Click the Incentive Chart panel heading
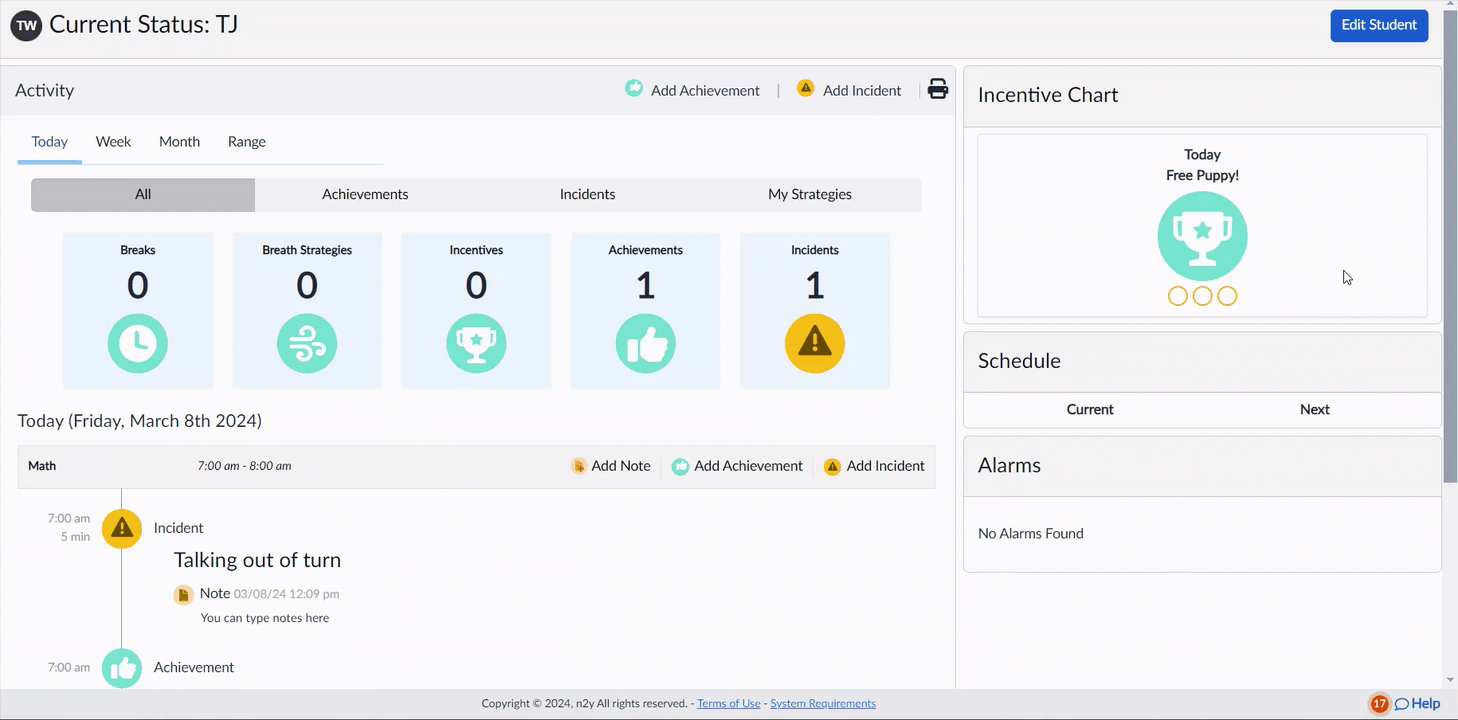 tap(1048, 95)
